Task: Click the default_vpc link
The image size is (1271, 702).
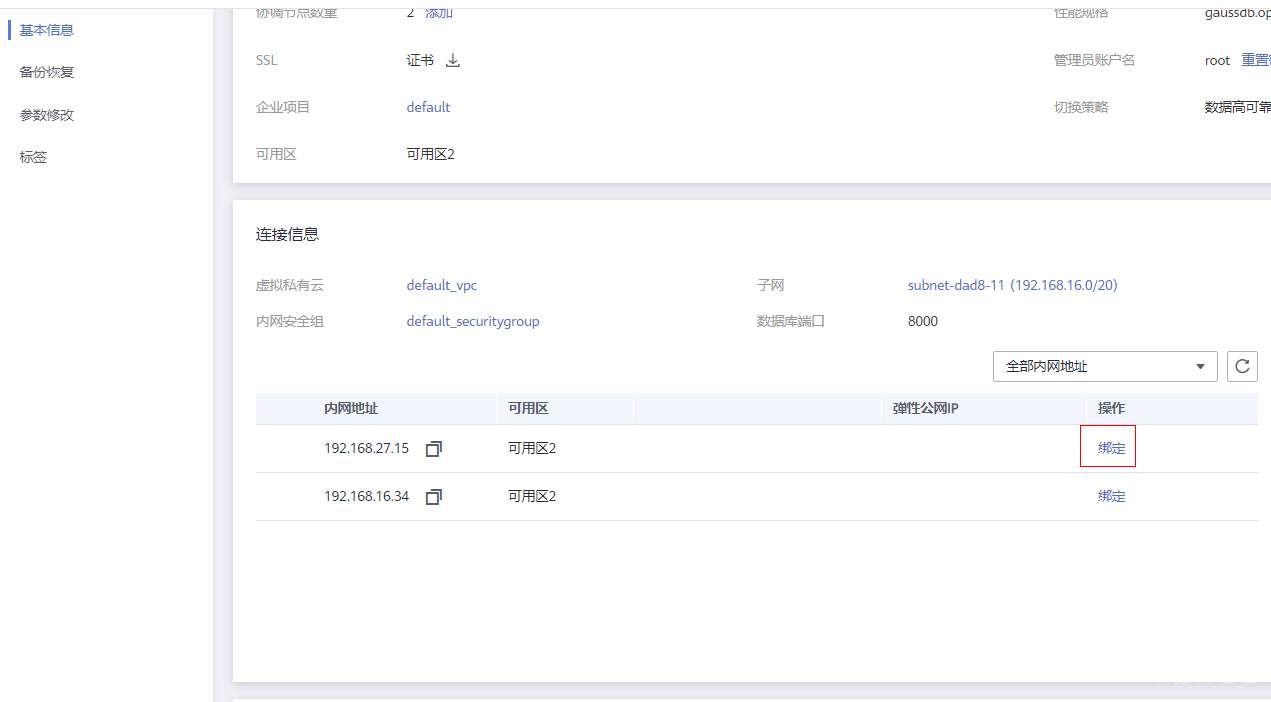Action: point(441,285)
